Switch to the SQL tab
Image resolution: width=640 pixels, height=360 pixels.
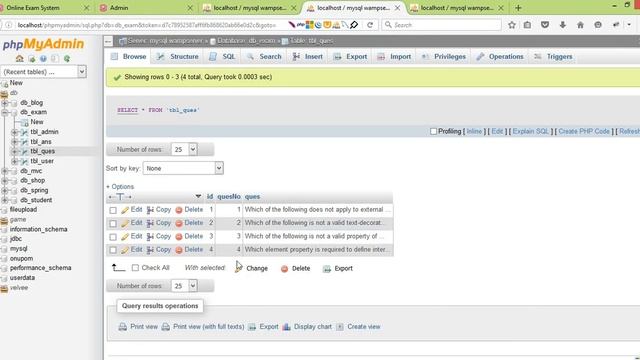coord(223,57)
